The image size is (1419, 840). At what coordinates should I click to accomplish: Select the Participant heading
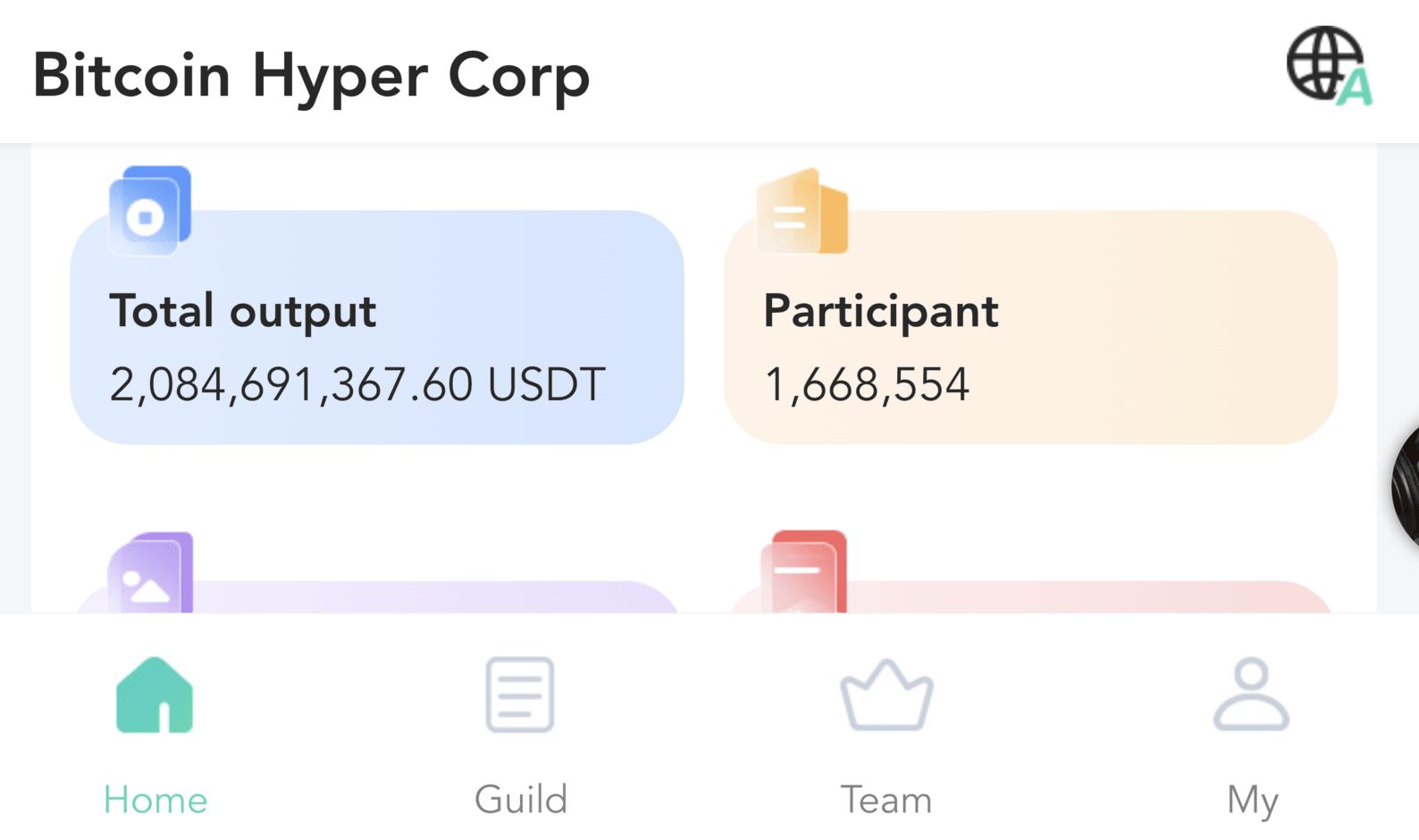point(880,311)
